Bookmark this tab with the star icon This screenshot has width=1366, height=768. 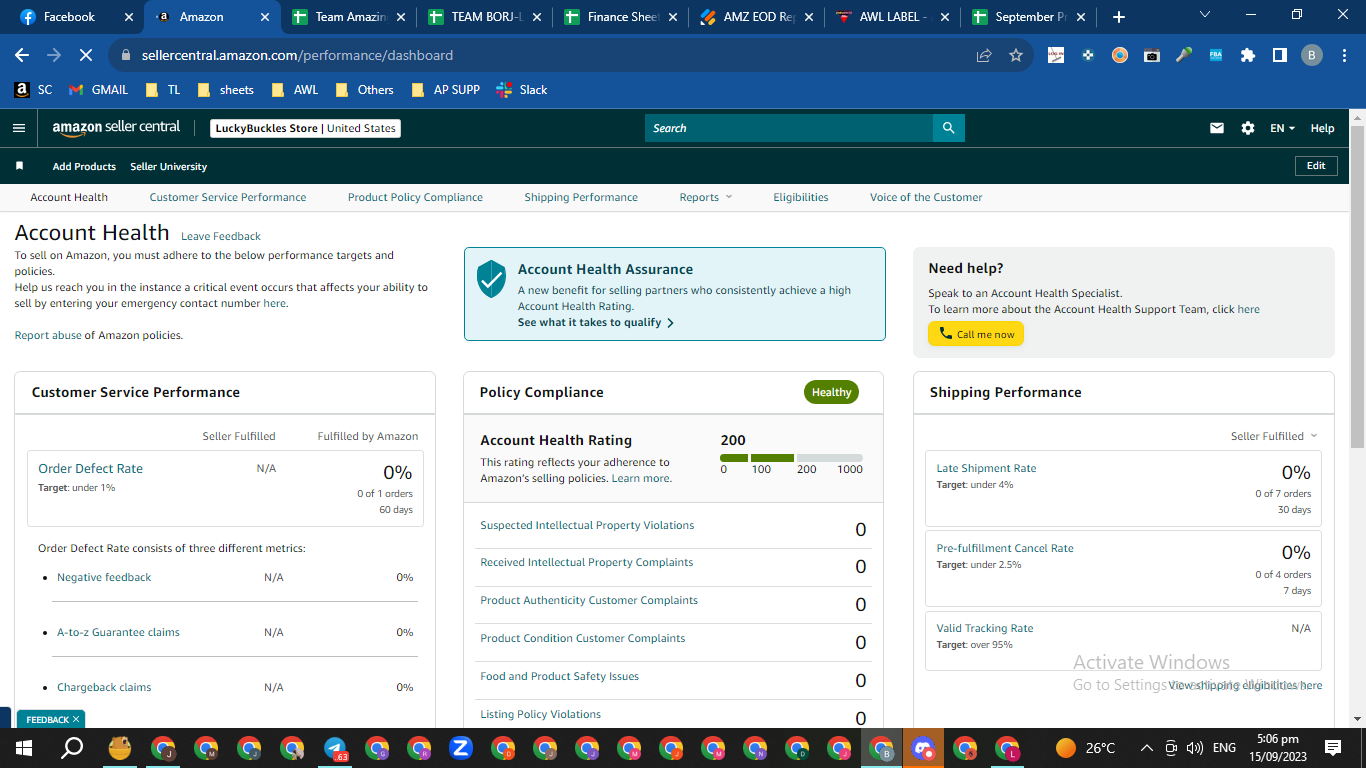(x=1016, y=55)
